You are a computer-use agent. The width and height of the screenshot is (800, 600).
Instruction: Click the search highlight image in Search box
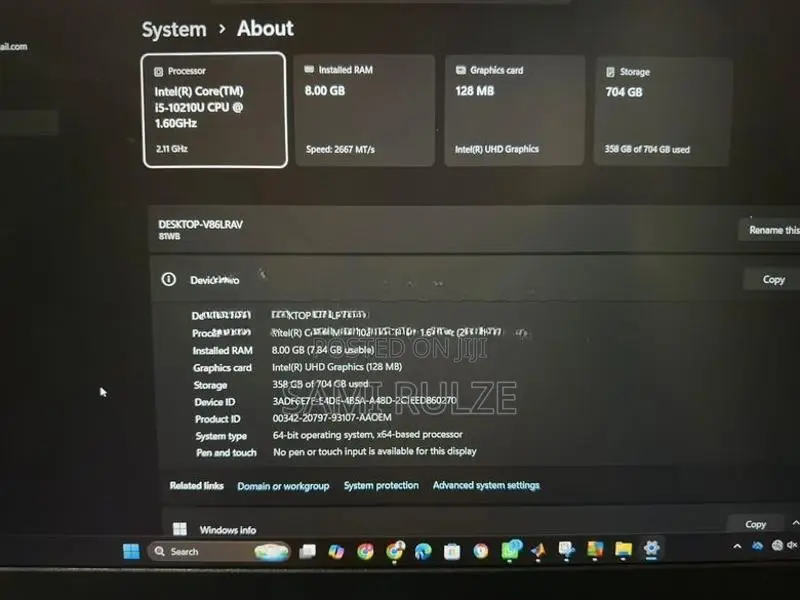(272, 552)
